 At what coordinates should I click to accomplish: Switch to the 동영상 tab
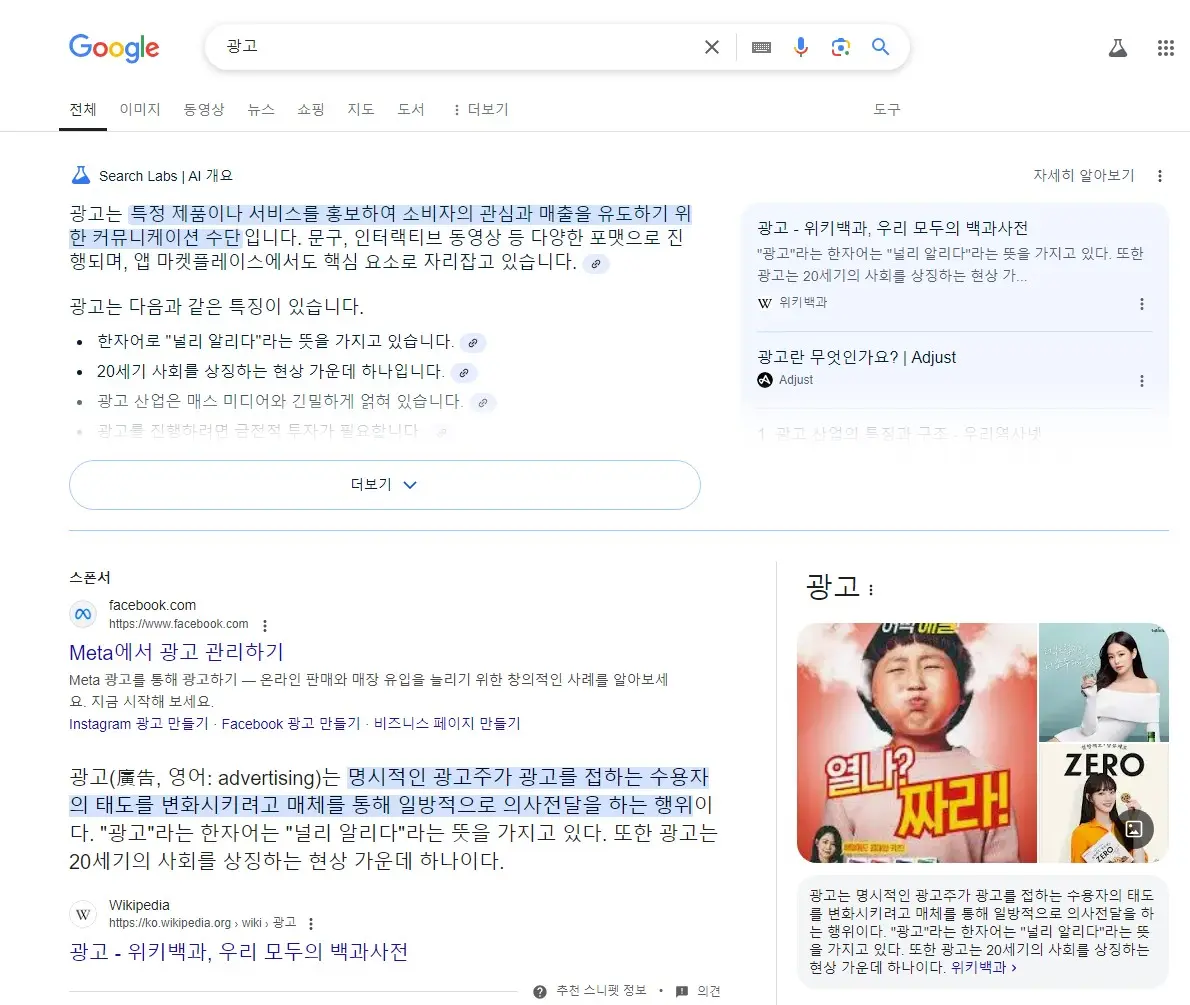pos(204,110)
